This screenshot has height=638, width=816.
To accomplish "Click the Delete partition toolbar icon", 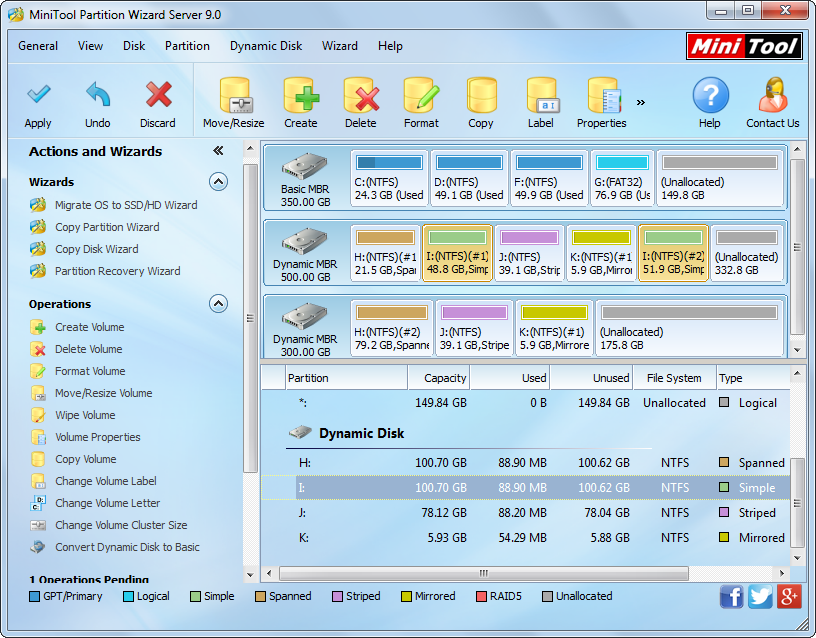I will coord(361,95).
